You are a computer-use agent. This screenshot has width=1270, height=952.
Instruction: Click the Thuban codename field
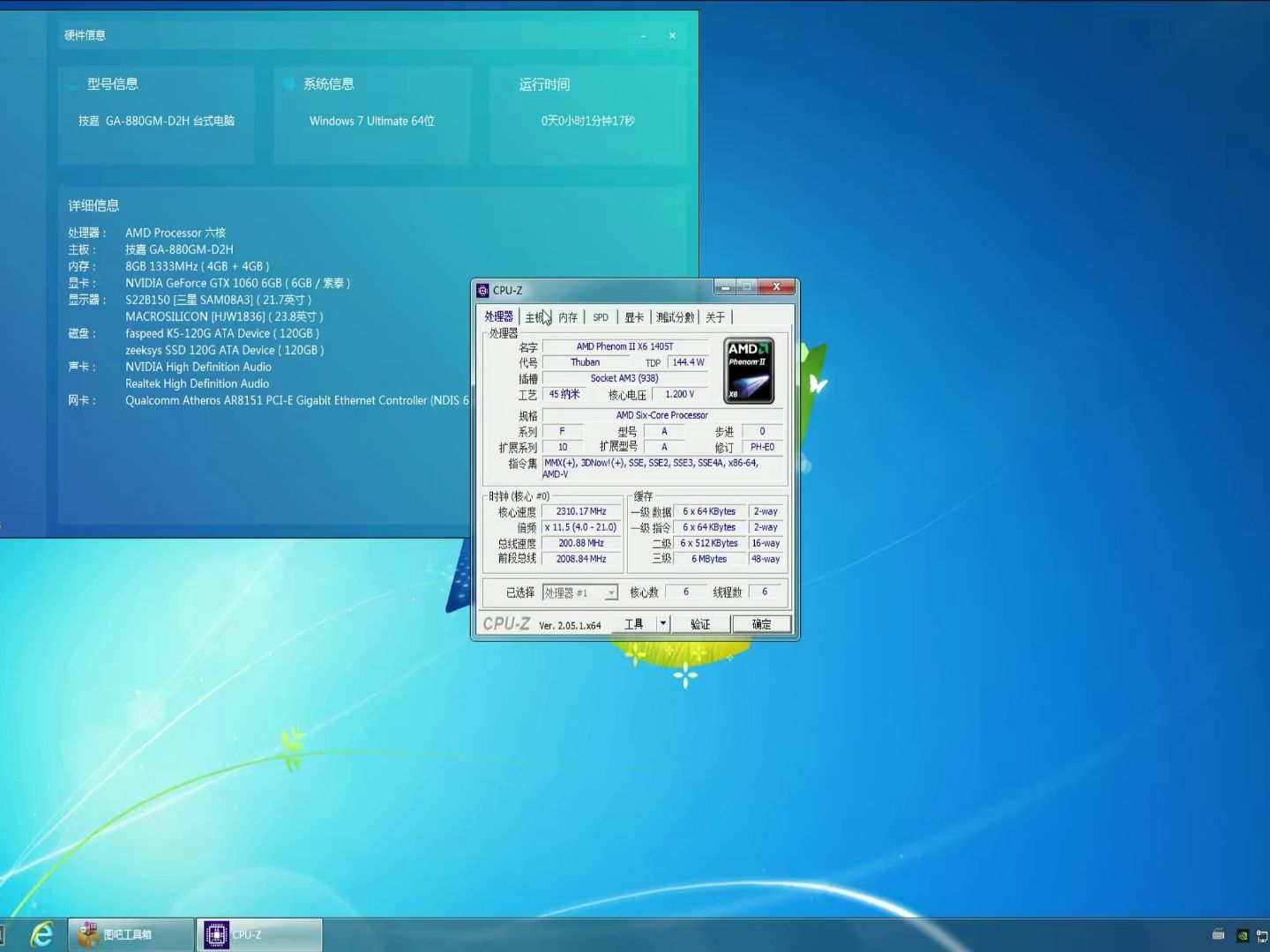(x=585, y=362)
